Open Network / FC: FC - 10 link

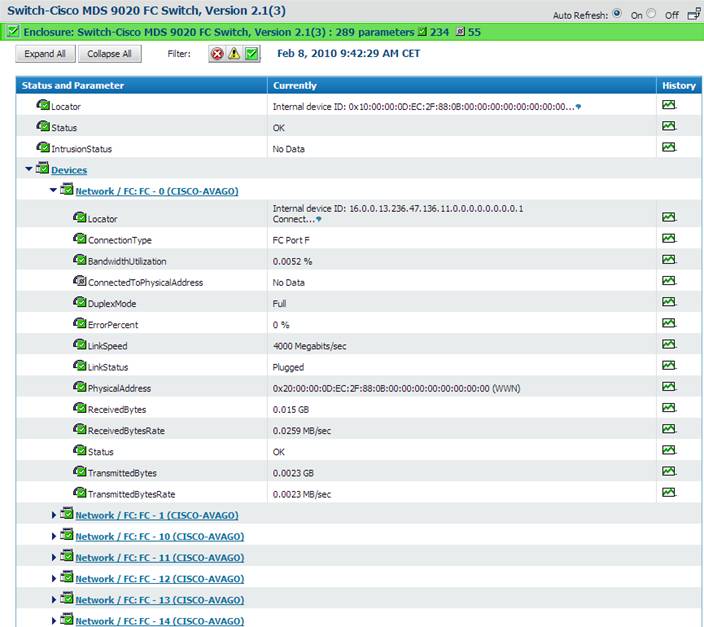158,536
